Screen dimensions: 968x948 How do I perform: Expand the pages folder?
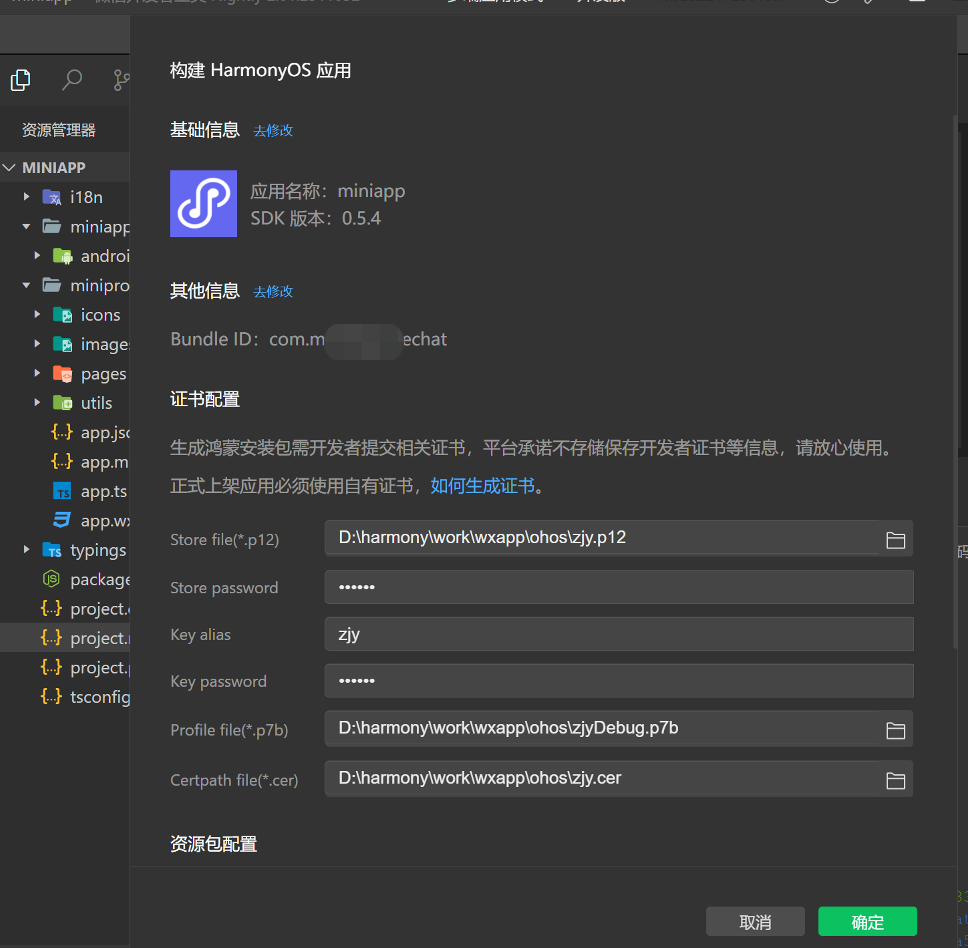(x=103, y=373)
